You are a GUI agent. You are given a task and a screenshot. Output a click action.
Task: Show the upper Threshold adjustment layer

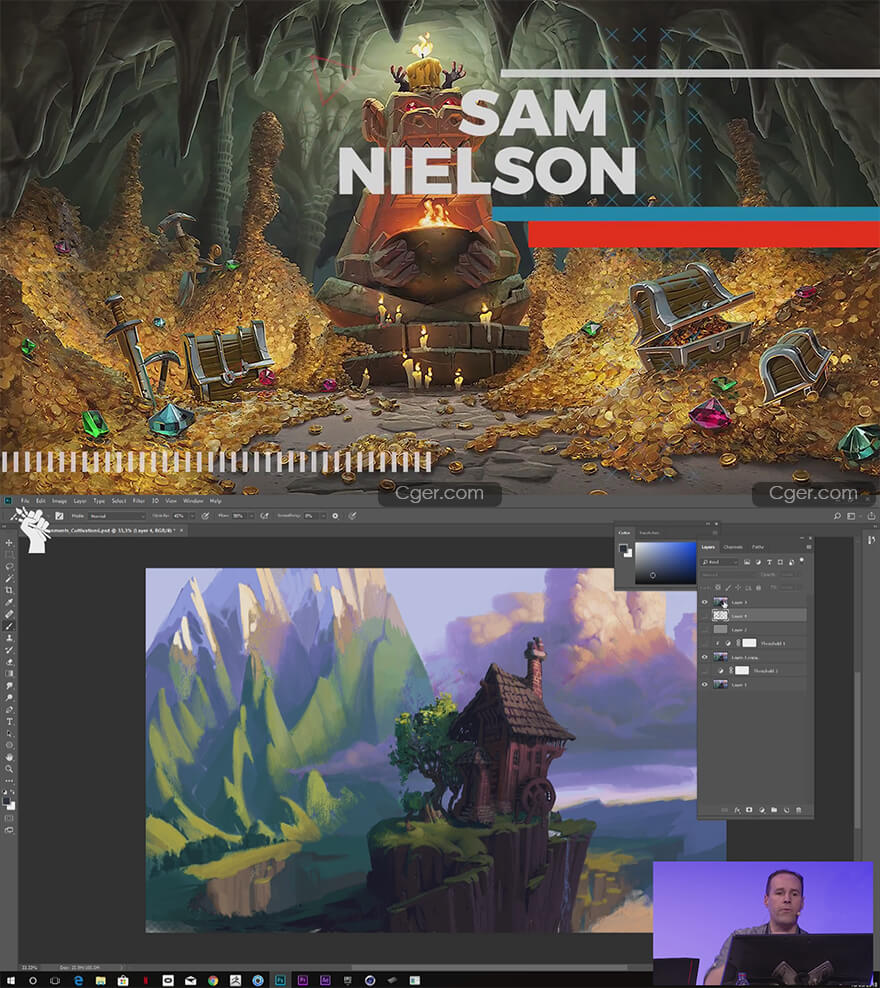pyautogui.click(x=704, y=643)
